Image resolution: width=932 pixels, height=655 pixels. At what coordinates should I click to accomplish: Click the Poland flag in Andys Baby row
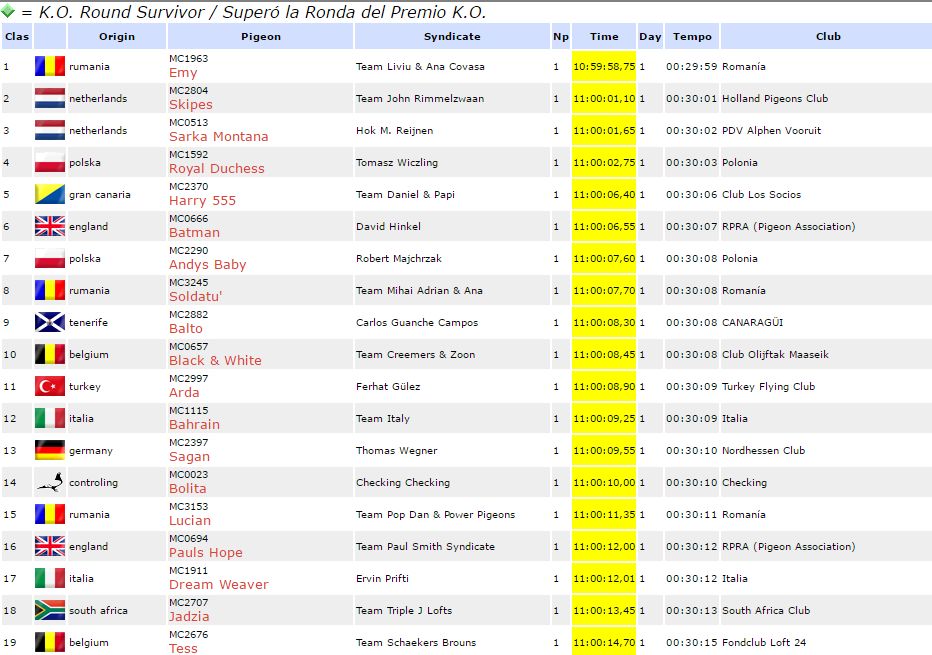click(x=50, y=259)
